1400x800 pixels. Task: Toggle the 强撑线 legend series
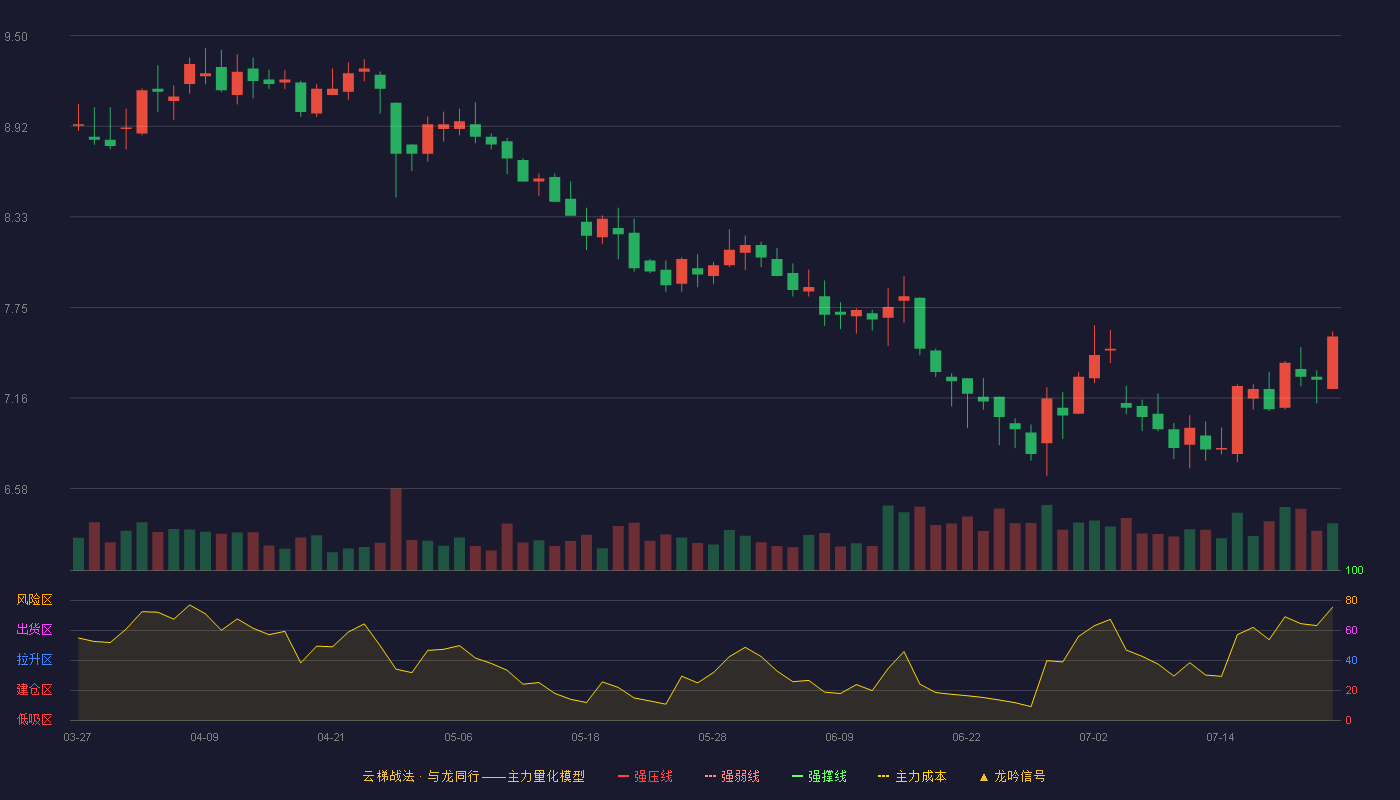coord(819,776)
